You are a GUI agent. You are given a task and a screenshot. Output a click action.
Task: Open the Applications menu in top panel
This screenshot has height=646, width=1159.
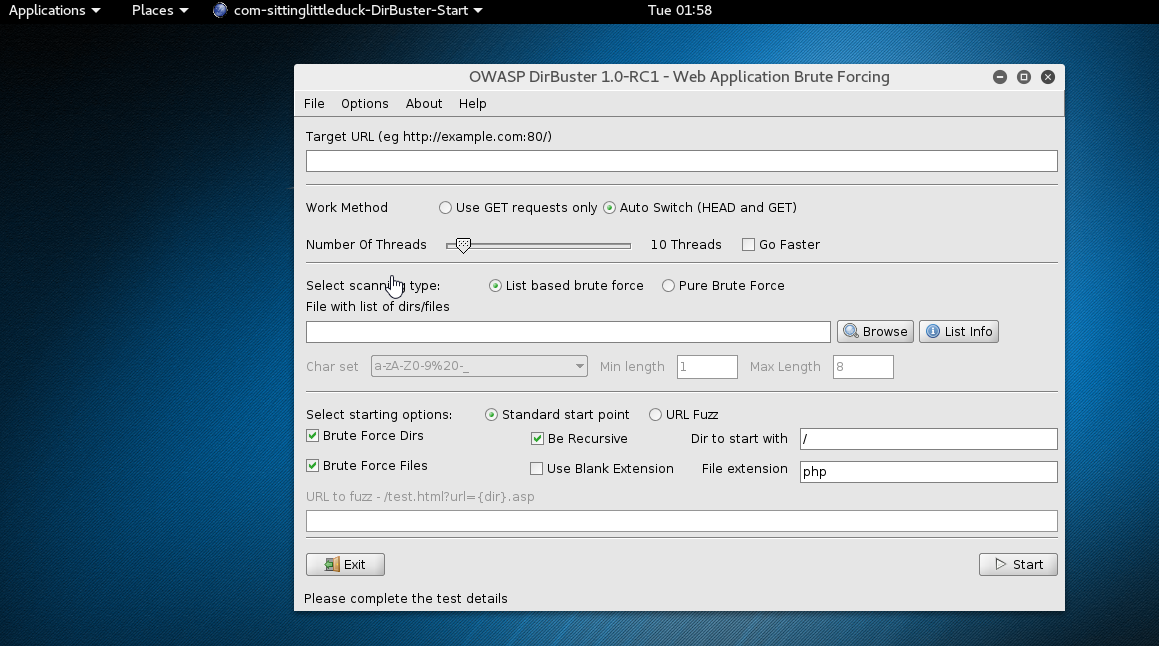(x=54, y=10)
